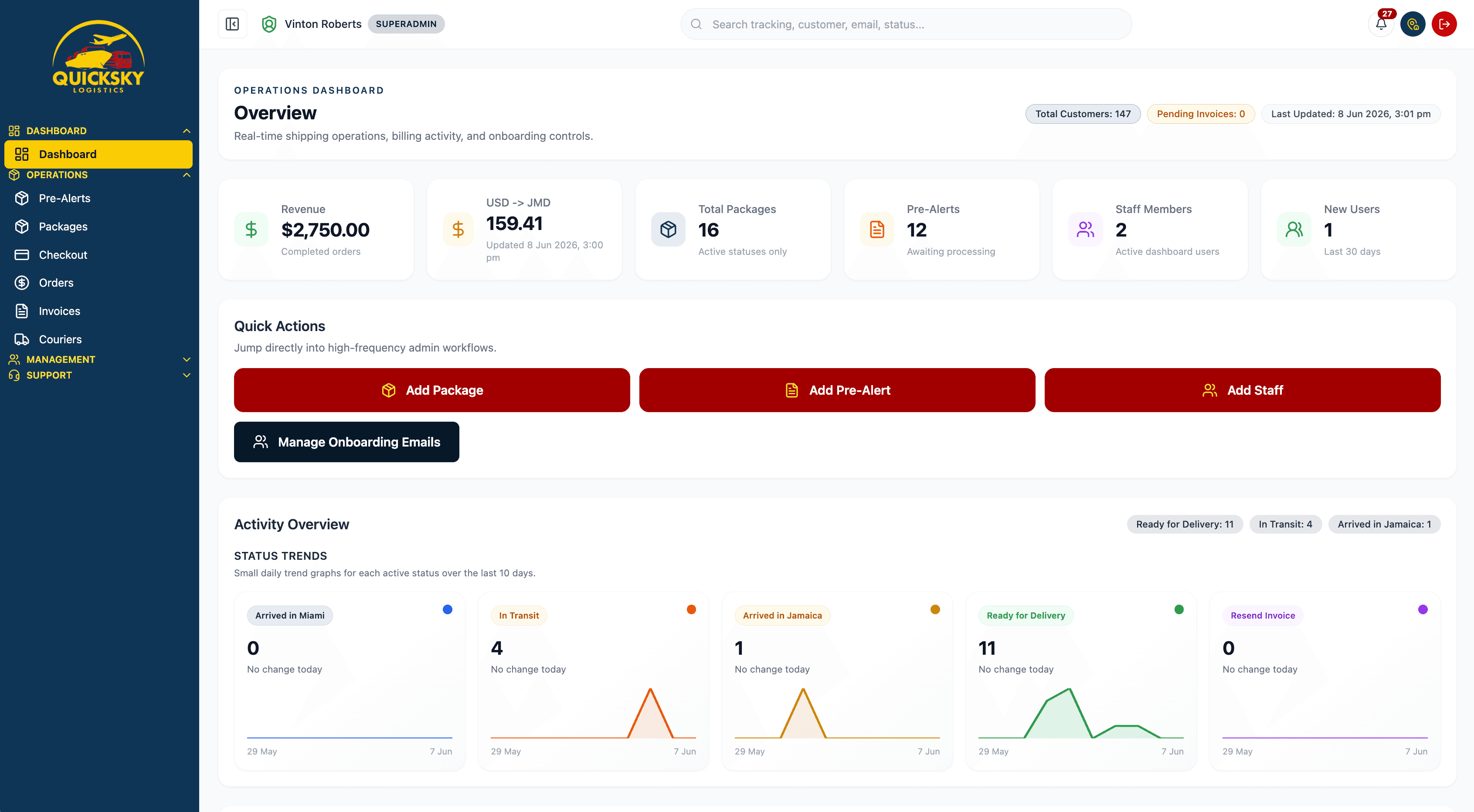Click the green shield icon beside Vinton Roberts

click(x=269, y=24)
